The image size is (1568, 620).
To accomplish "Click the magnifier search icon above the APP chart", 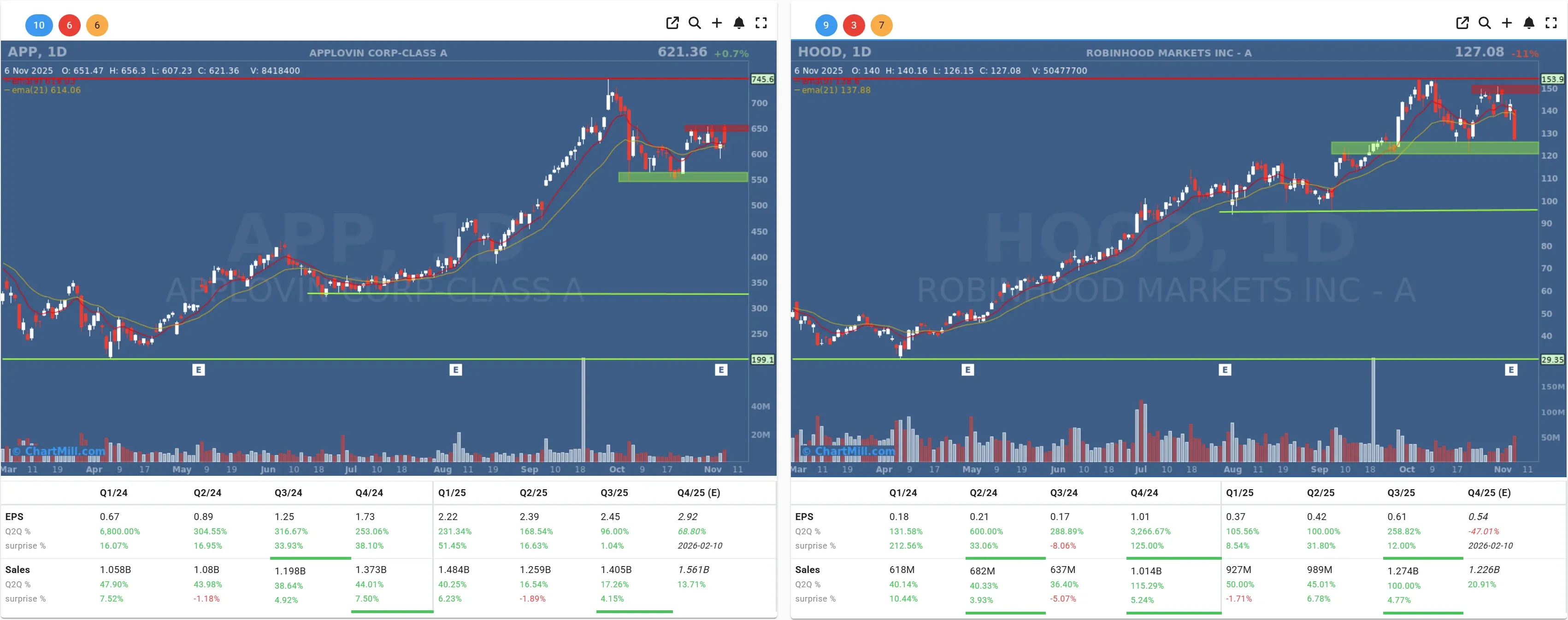I will click(695, 23).
